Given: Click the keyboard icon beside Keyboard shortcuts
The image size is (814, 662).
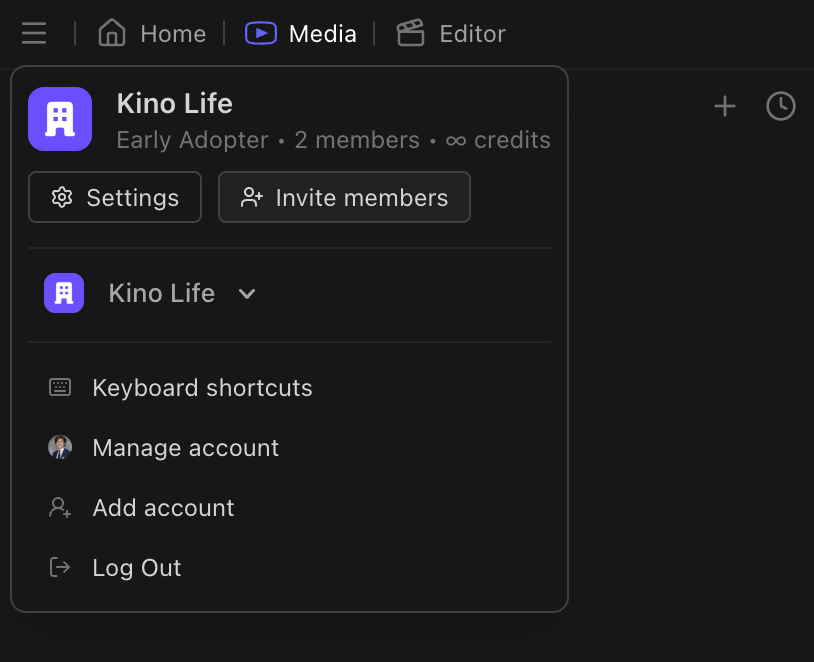Looking at the screenshot, I should pyautogui.click(x=59, y=387).
